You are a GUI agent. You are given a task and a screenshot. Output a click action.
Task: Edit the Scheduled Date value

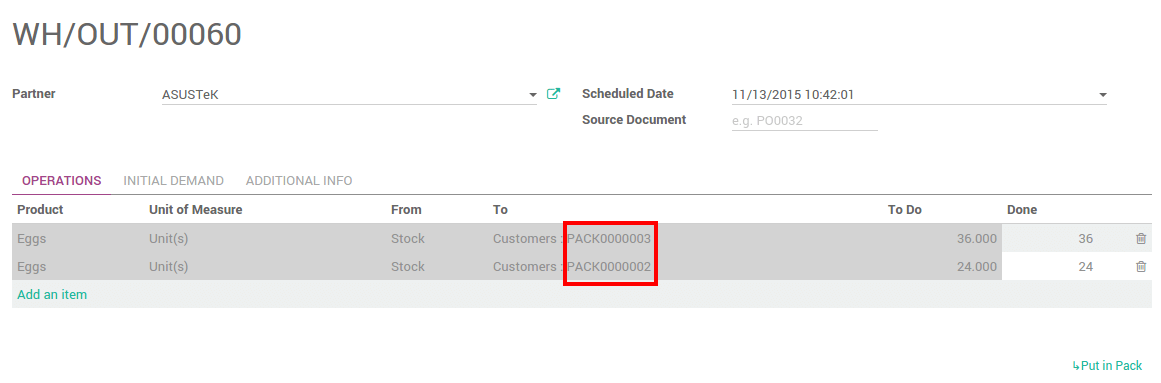918,95
